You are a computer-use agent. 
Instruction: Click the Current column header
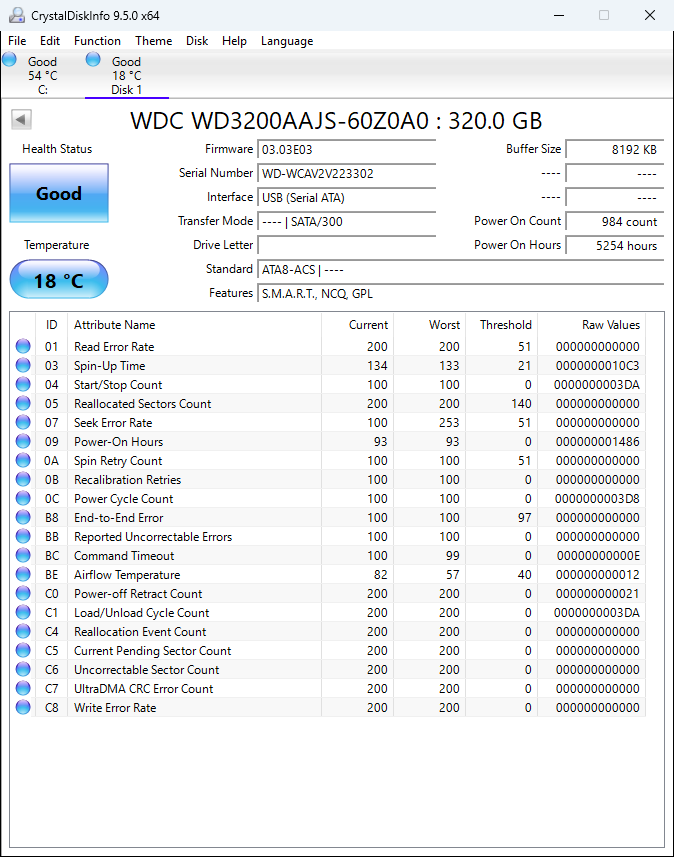(x=357, y=325)
